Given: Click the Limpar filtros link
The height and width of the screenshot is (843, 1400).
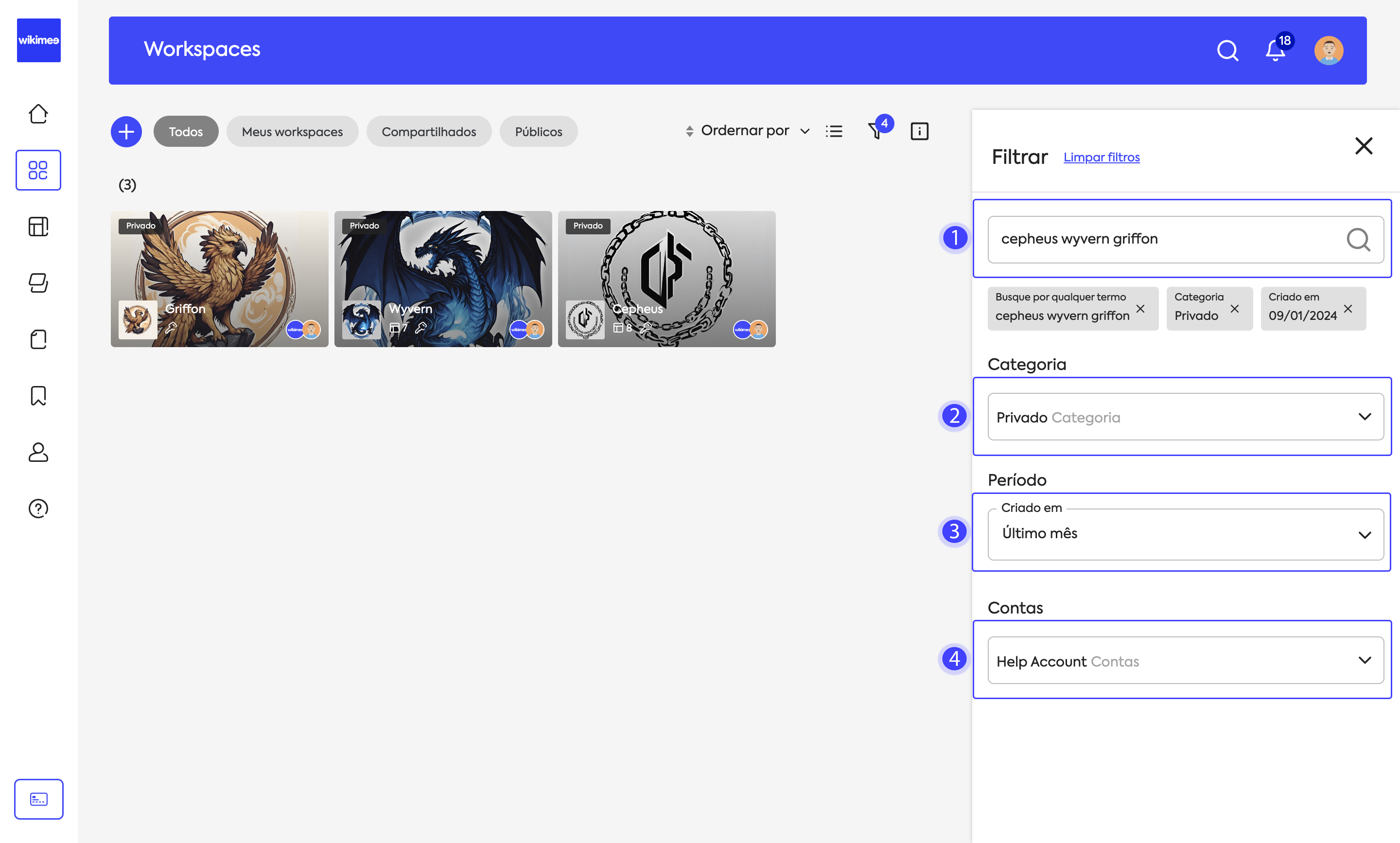Looking at the screenshot, I should pyautogui.click(x=1101, y=158).
